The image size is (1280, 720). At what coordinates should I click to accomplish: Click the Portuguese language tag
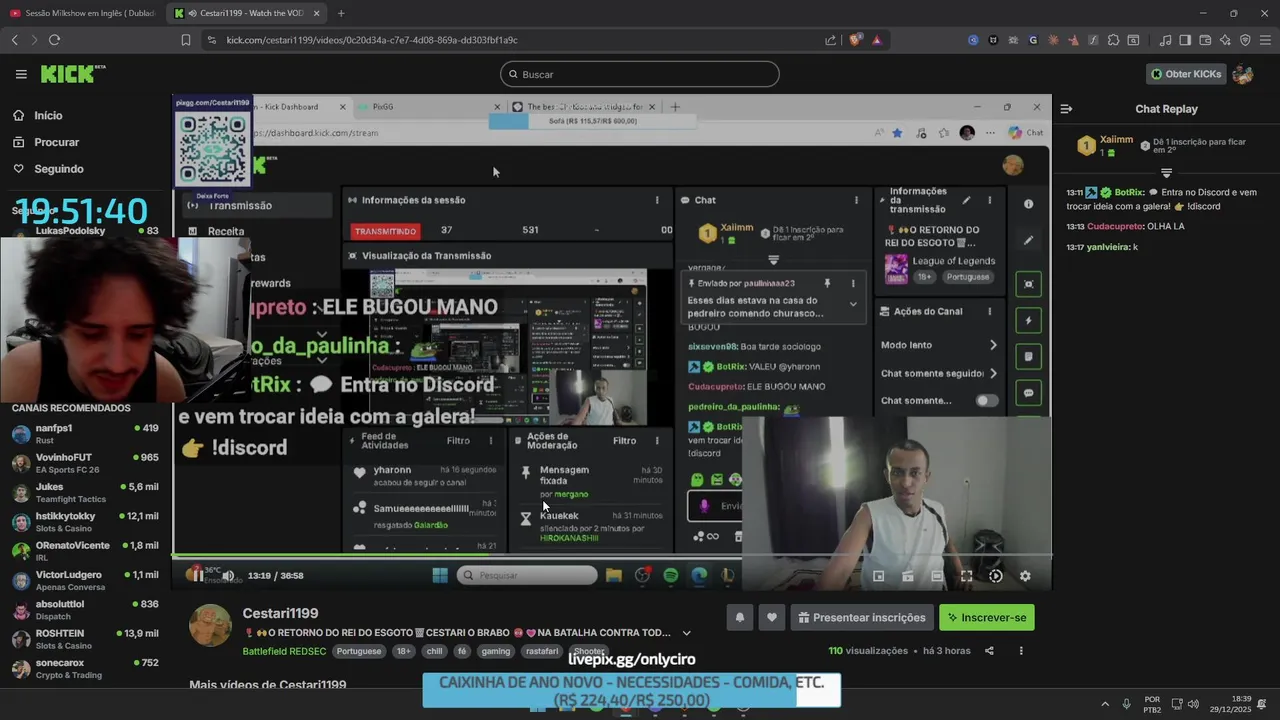(358, 651)
